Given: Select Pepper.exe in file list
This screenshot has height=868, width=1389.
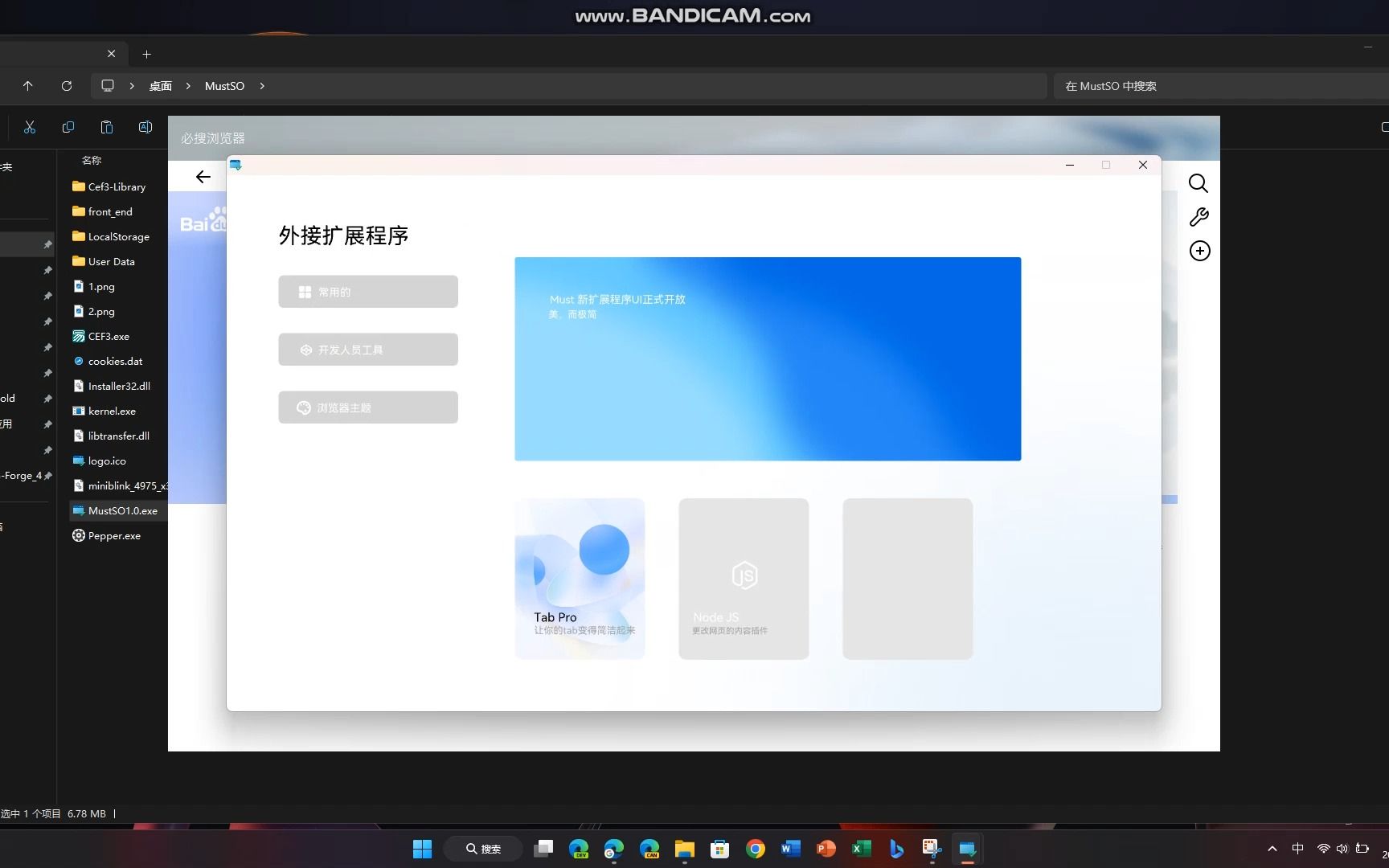Looking at the screenshot, I should coord(106,535).
